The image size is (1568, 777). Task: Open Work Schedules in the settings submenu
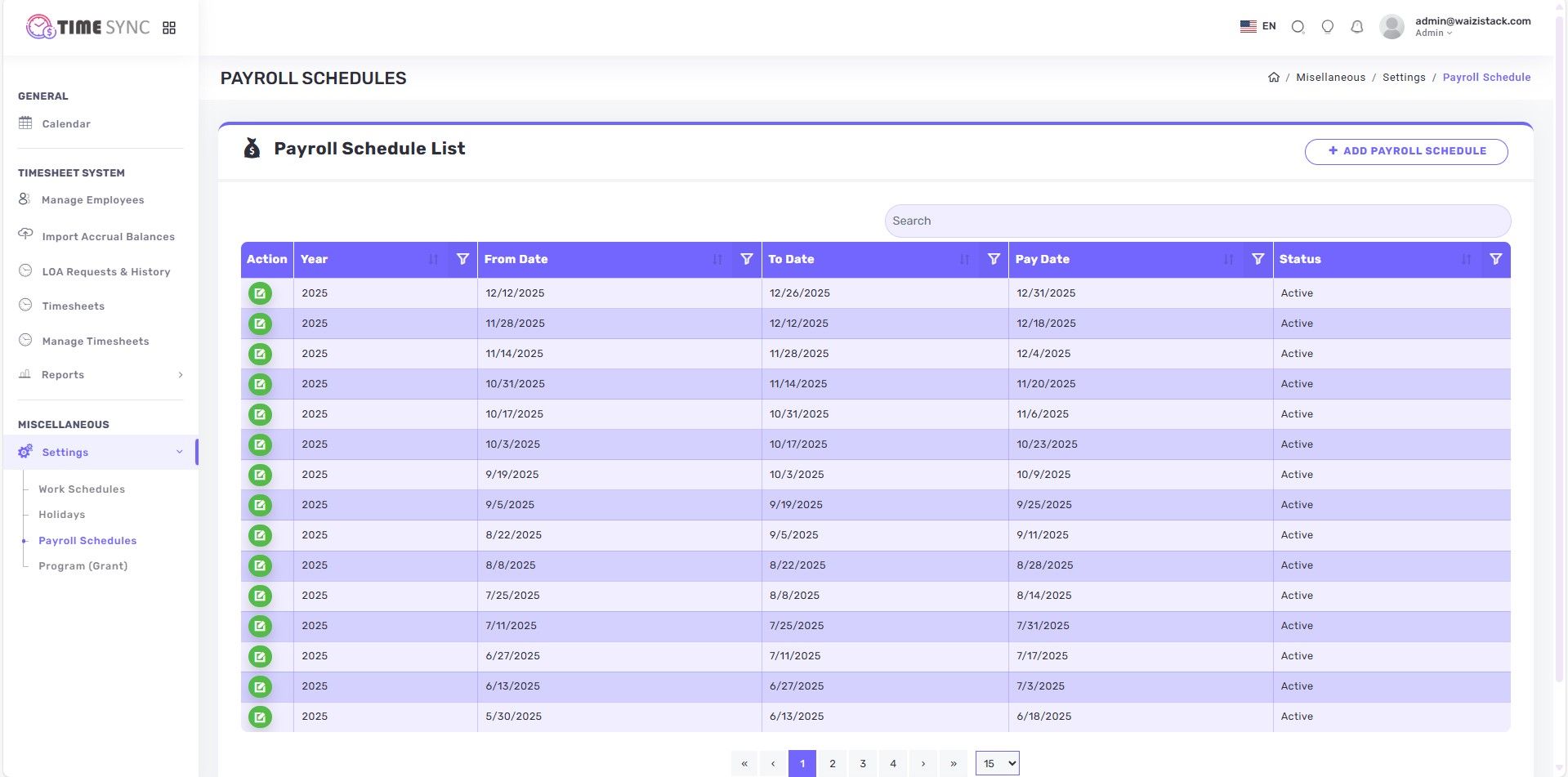click(x=82, y=489)
